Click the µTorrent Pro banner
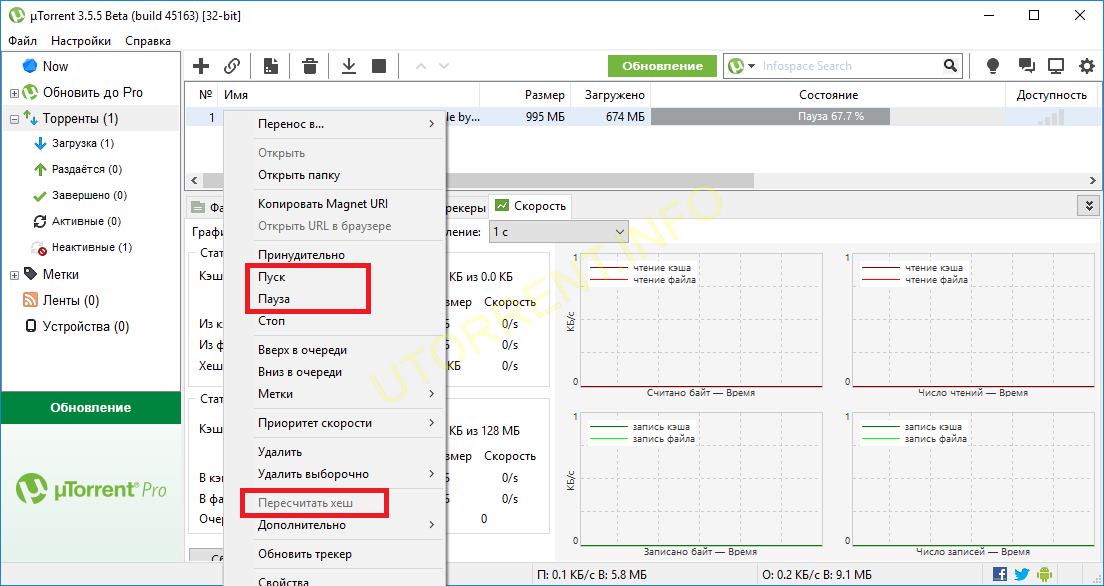The height and width of the screenshot is (586, 1104). coord(91,489)
